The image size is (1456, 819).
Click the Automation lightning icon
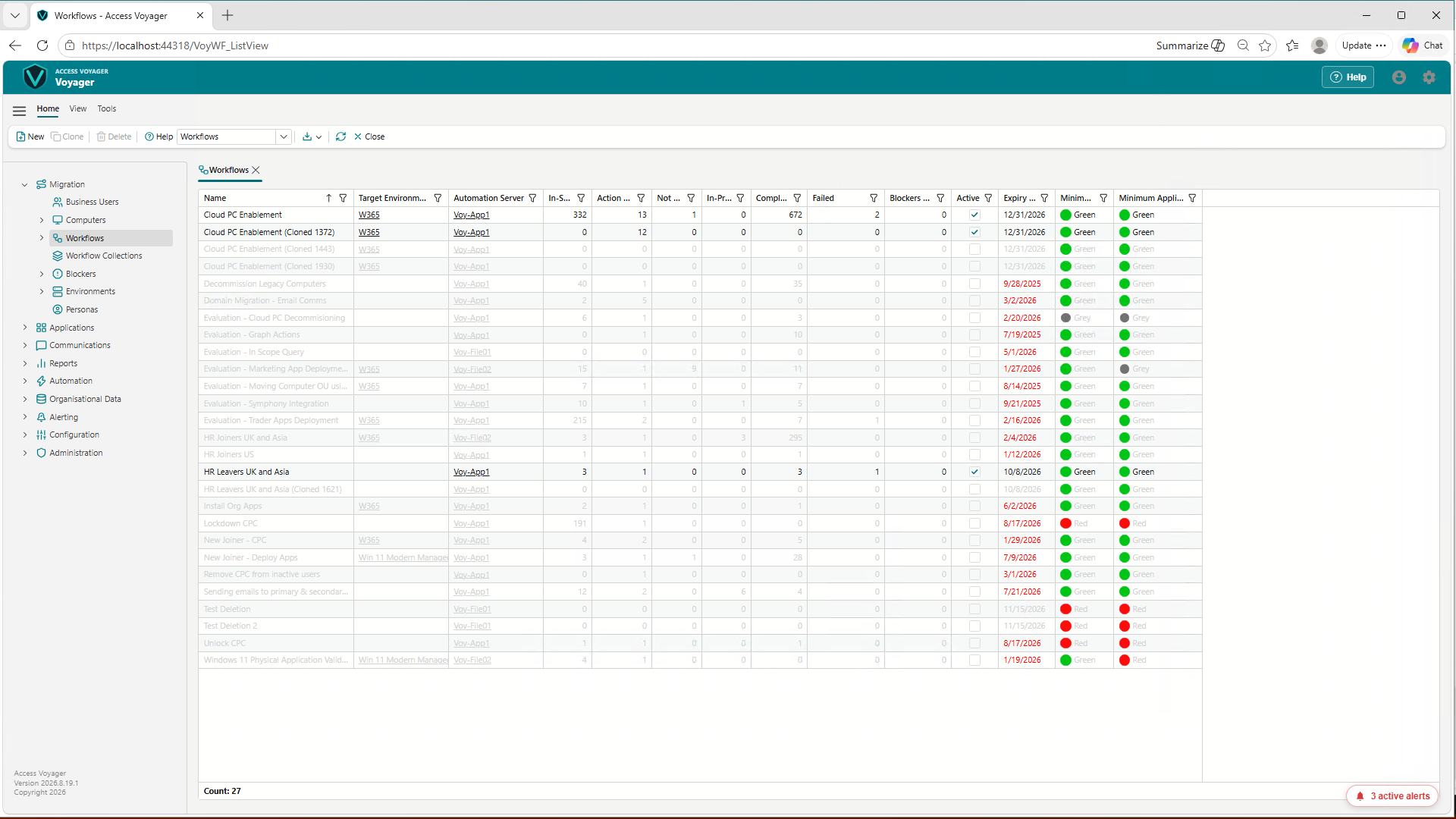(x=41, y=381)
